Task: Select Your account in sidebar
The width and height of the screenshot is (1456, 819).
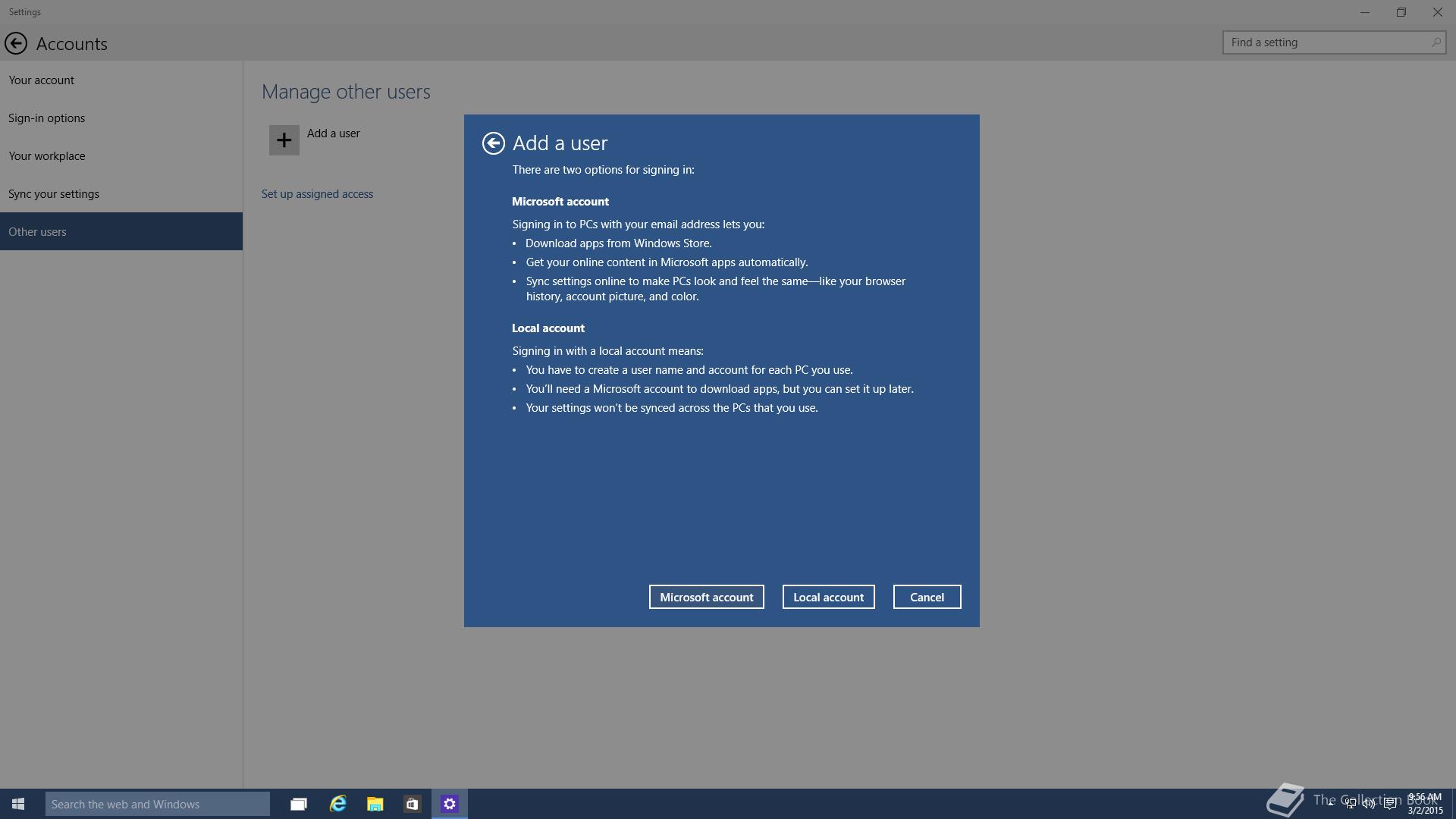Action: click(121, 80)
